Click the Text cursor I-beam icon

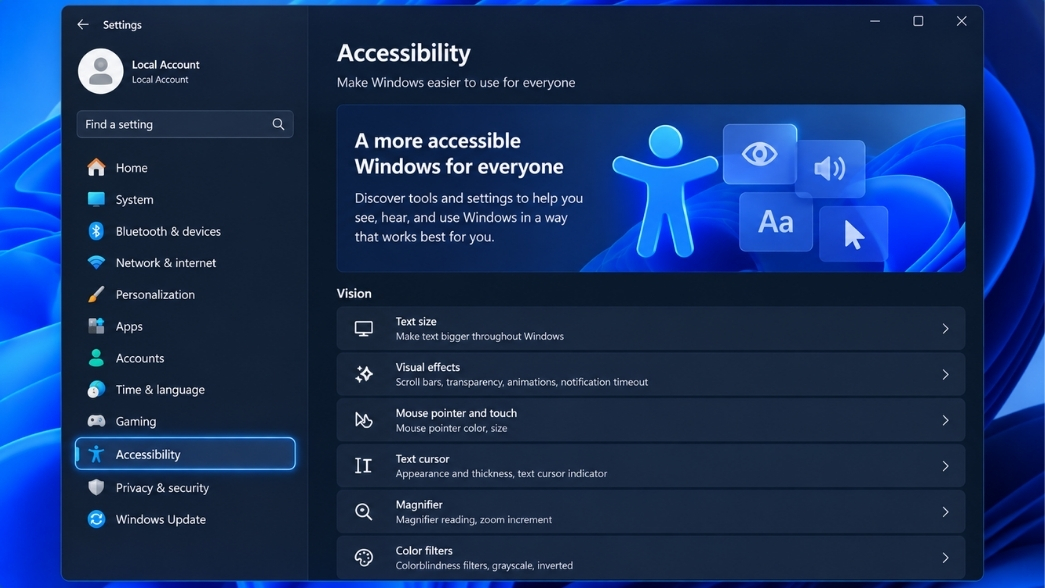point(363,466)
